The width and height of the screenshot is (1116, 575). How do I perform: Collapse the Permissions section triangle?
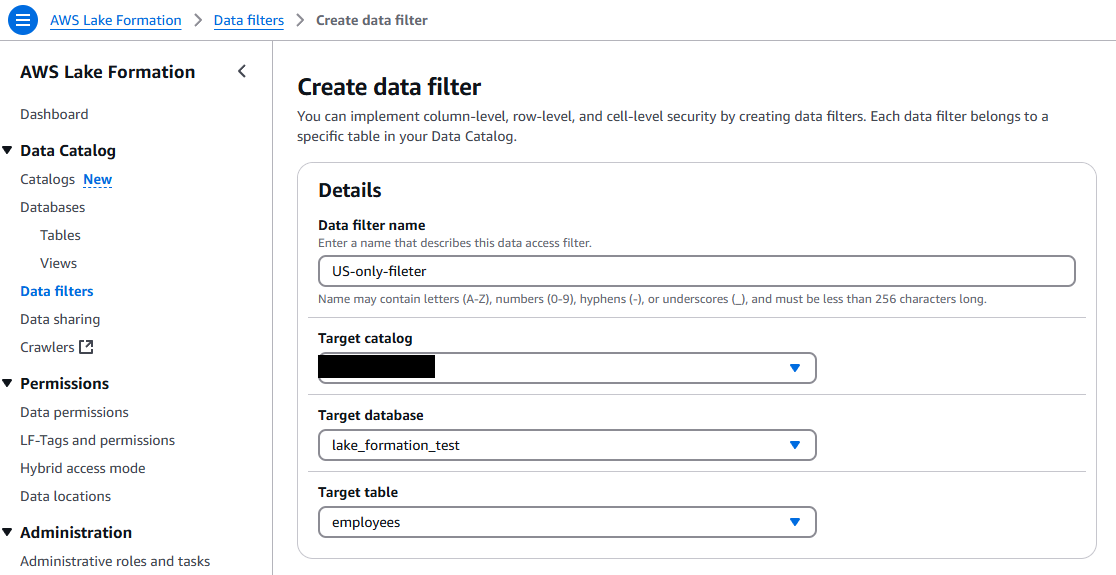tap(8, 383)
